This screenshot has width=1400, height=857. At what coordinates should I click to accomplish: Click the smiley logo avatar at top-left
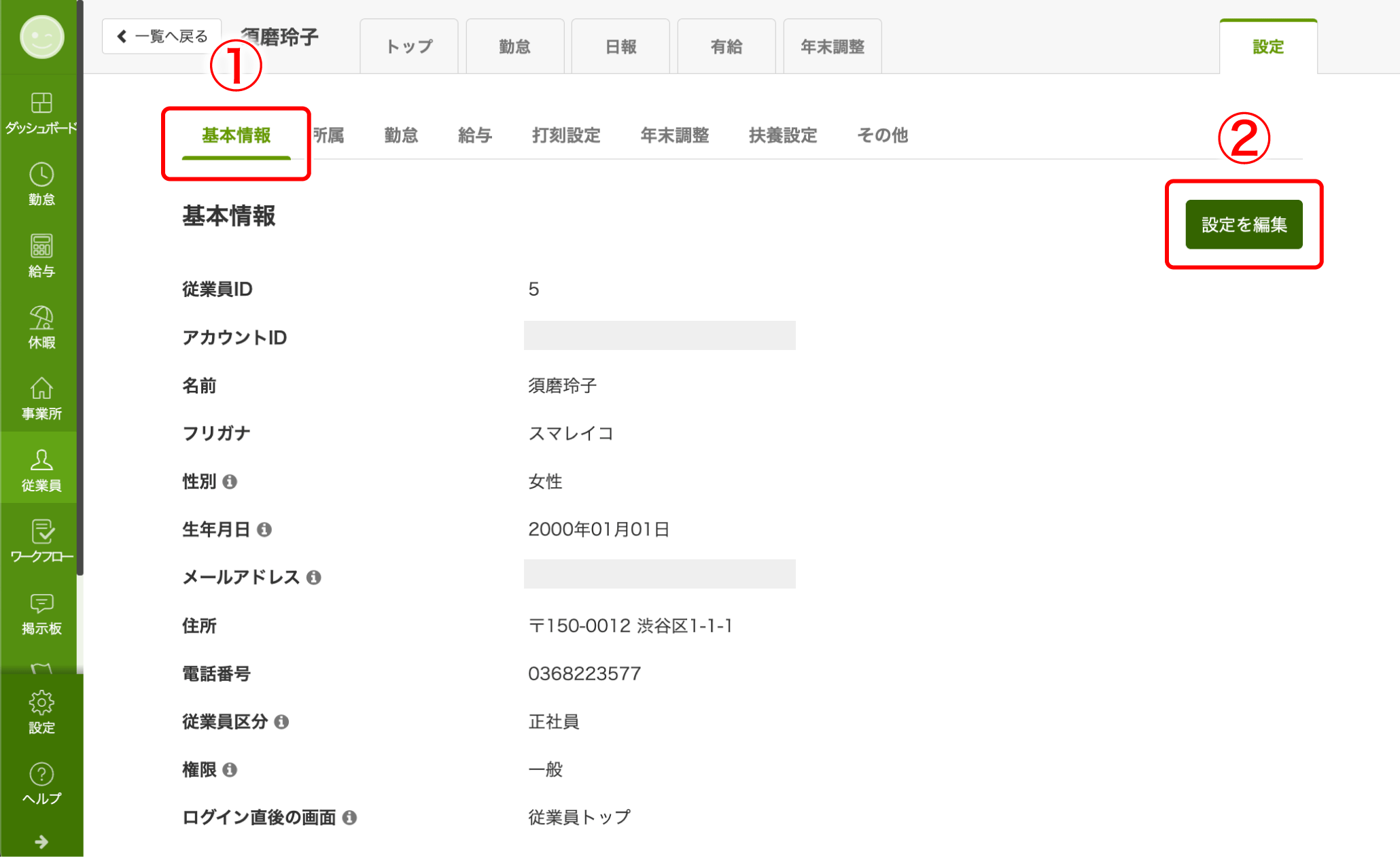(x=41, y=37)
